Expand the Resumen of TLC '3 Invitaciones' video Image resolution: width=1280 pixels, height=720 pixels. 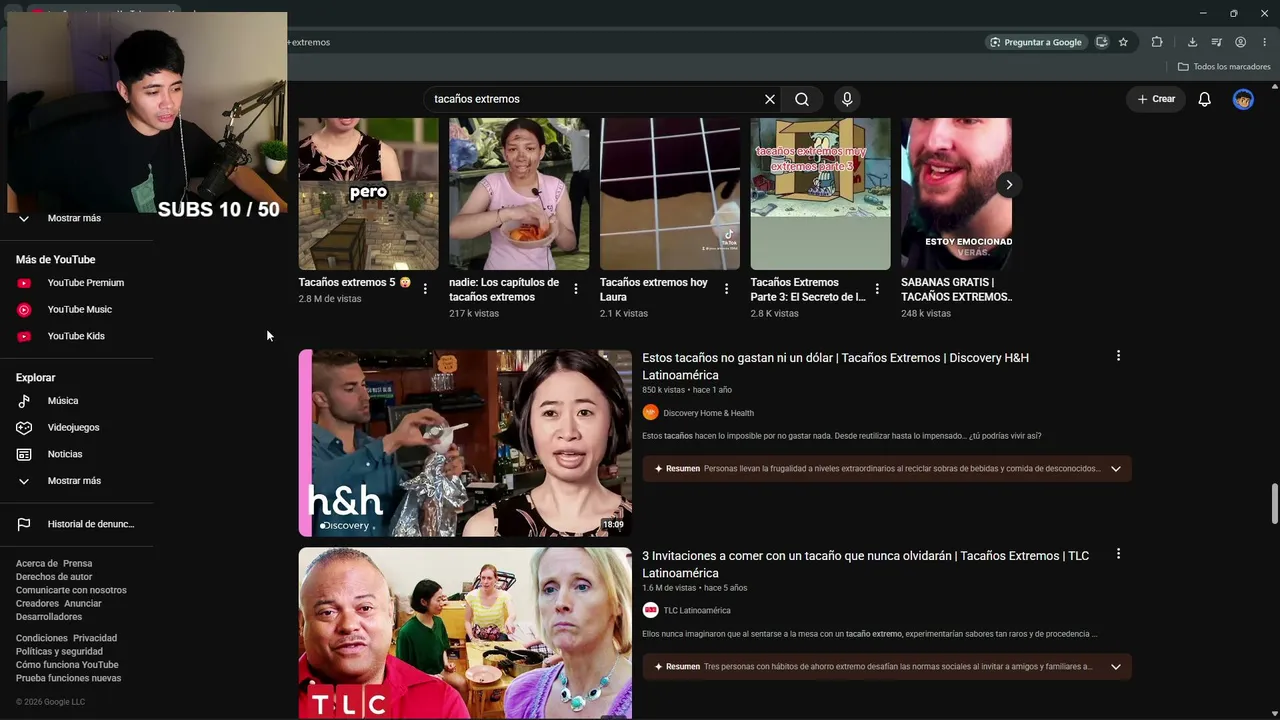[1116, 667]
